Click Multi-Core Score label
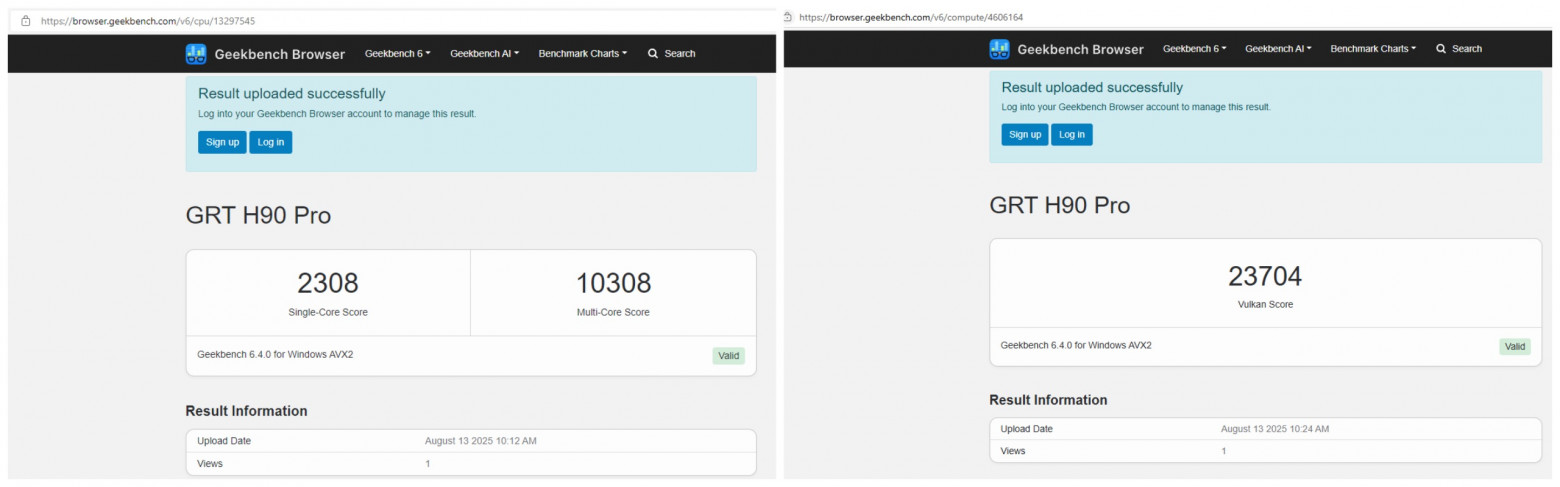 point(613,312)
